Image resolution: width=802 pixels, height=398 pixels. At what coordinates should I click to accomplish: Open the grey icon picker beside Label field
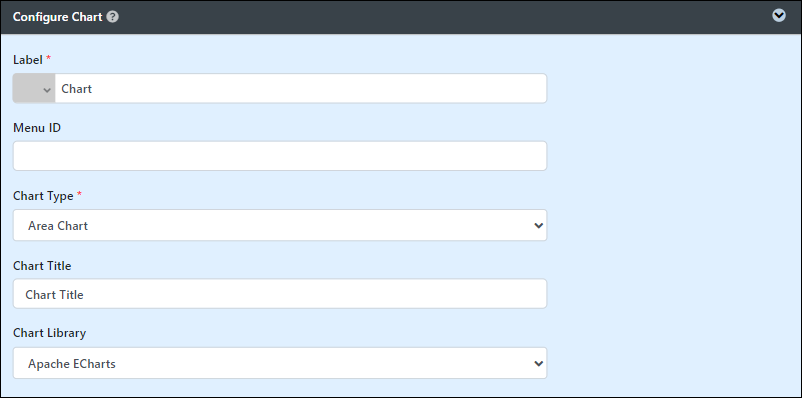34,89
